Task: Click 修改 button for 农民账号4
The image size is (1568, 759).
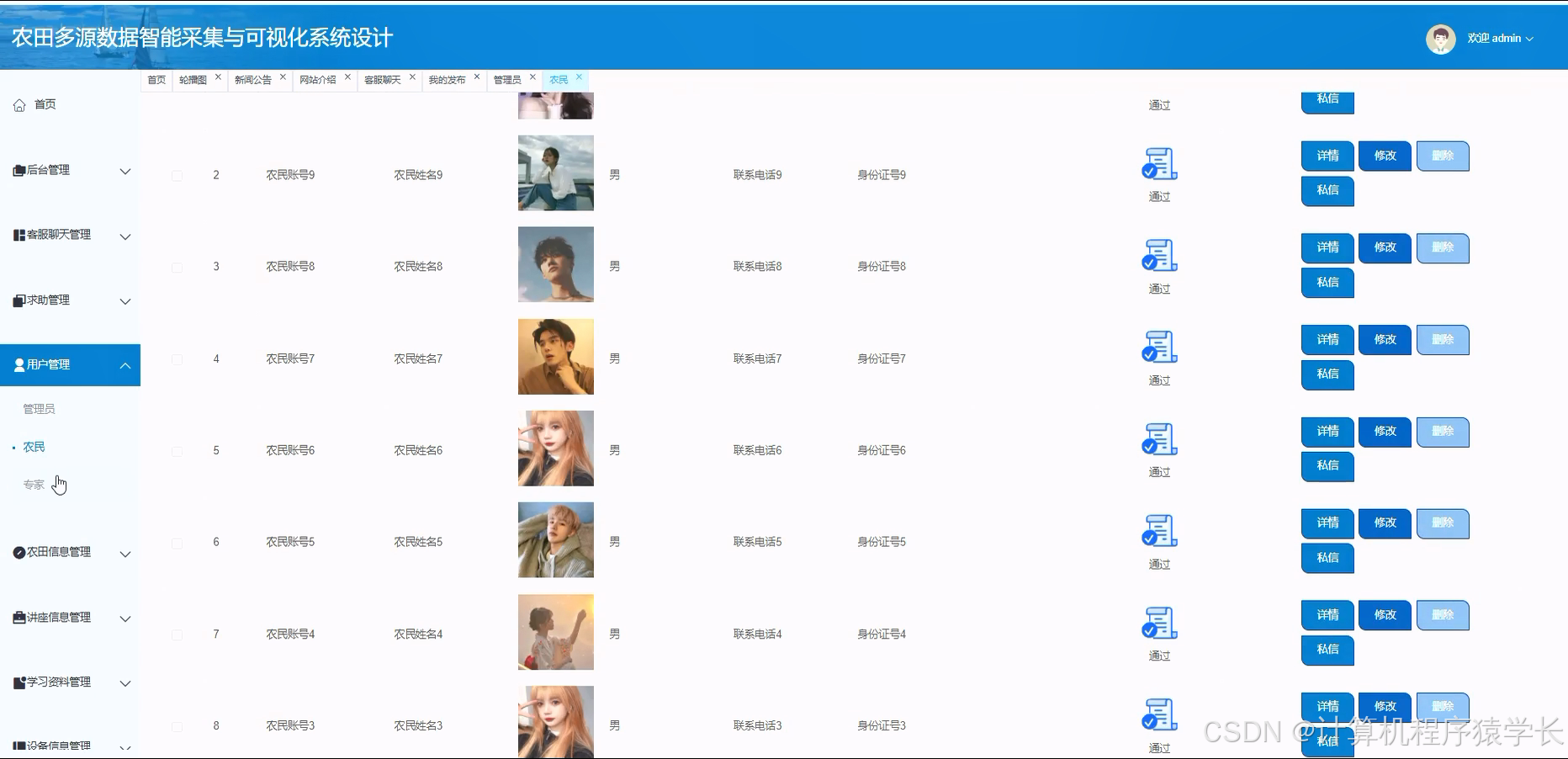Action: pos(1385,615)
